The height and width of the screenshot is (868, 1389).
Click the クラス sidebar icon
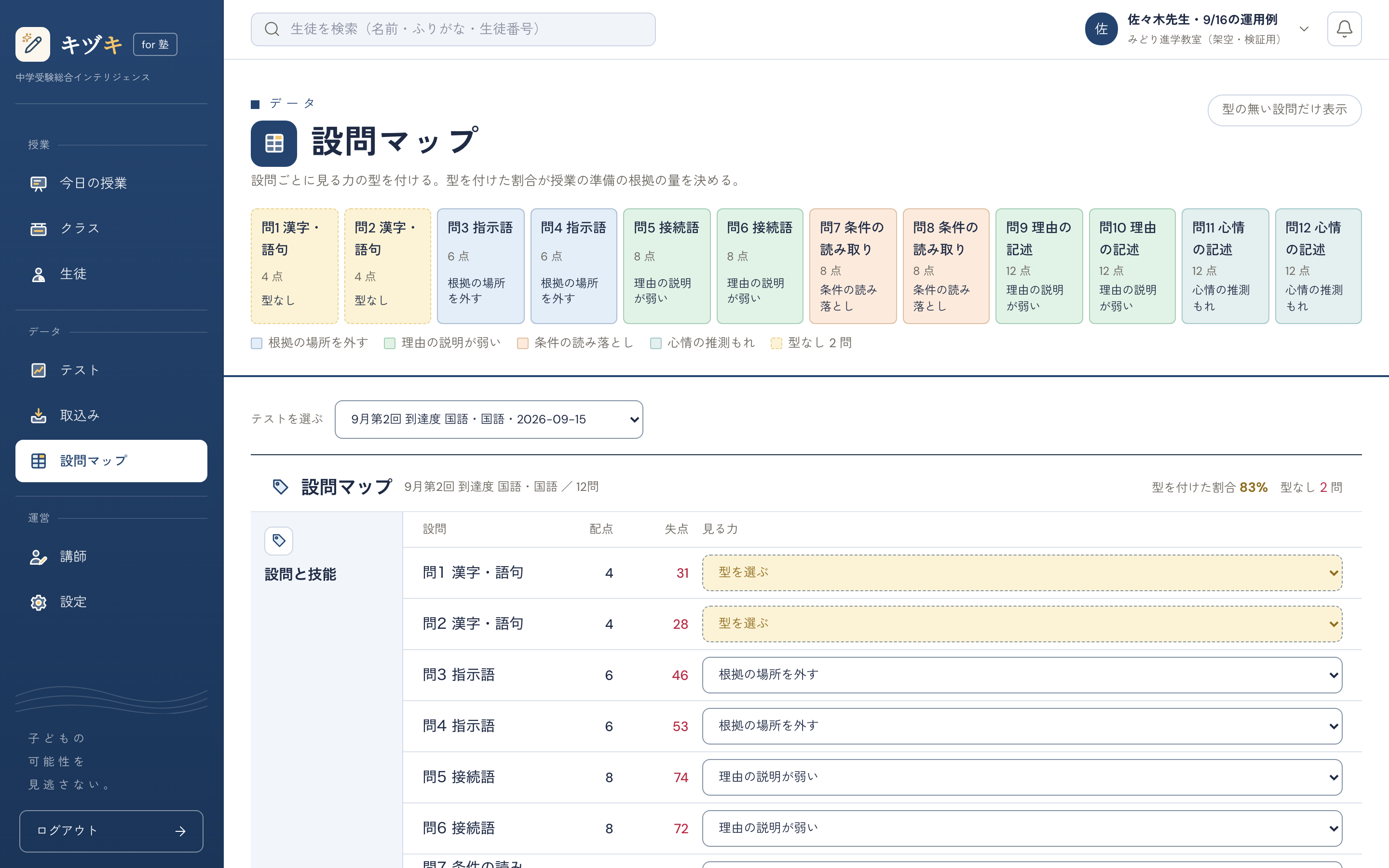click(39, 229)
